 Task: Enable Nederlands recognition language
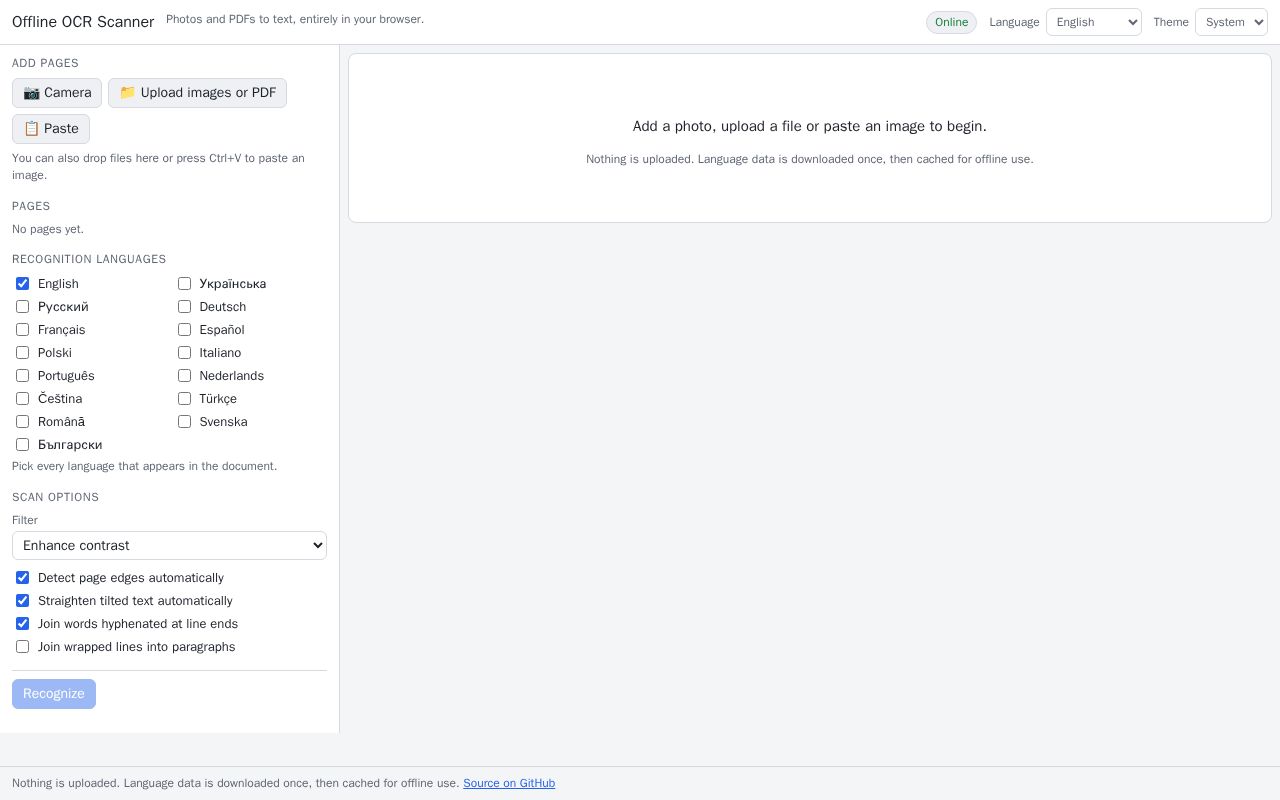pyautogui.click(x=184, y=376)
